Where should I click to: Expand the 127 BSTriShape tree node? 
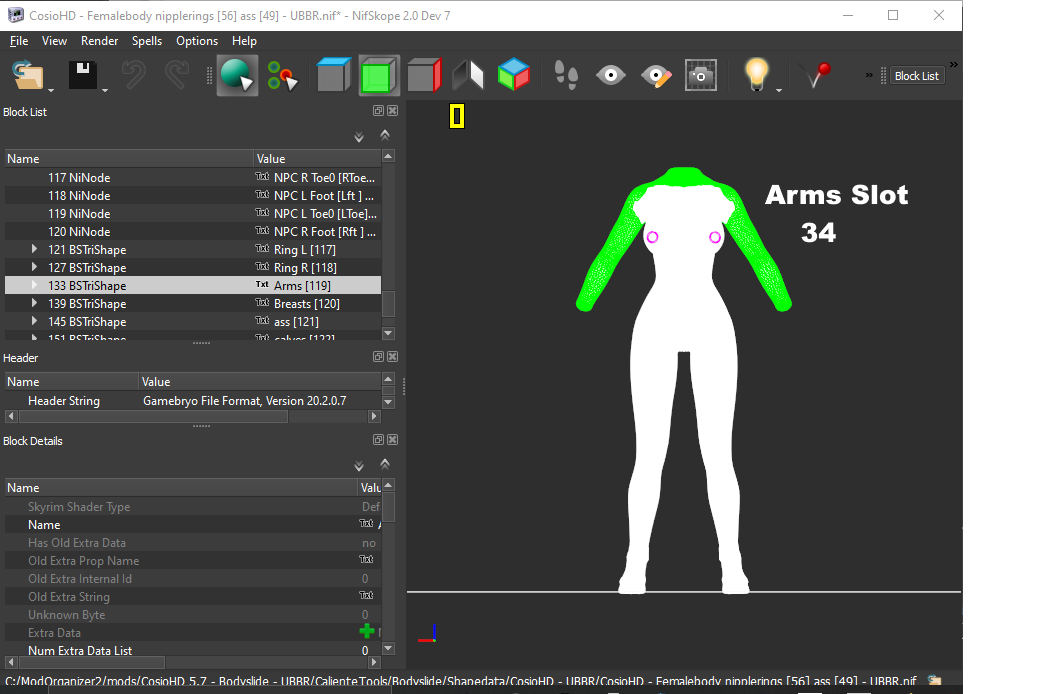pos(34,267)
